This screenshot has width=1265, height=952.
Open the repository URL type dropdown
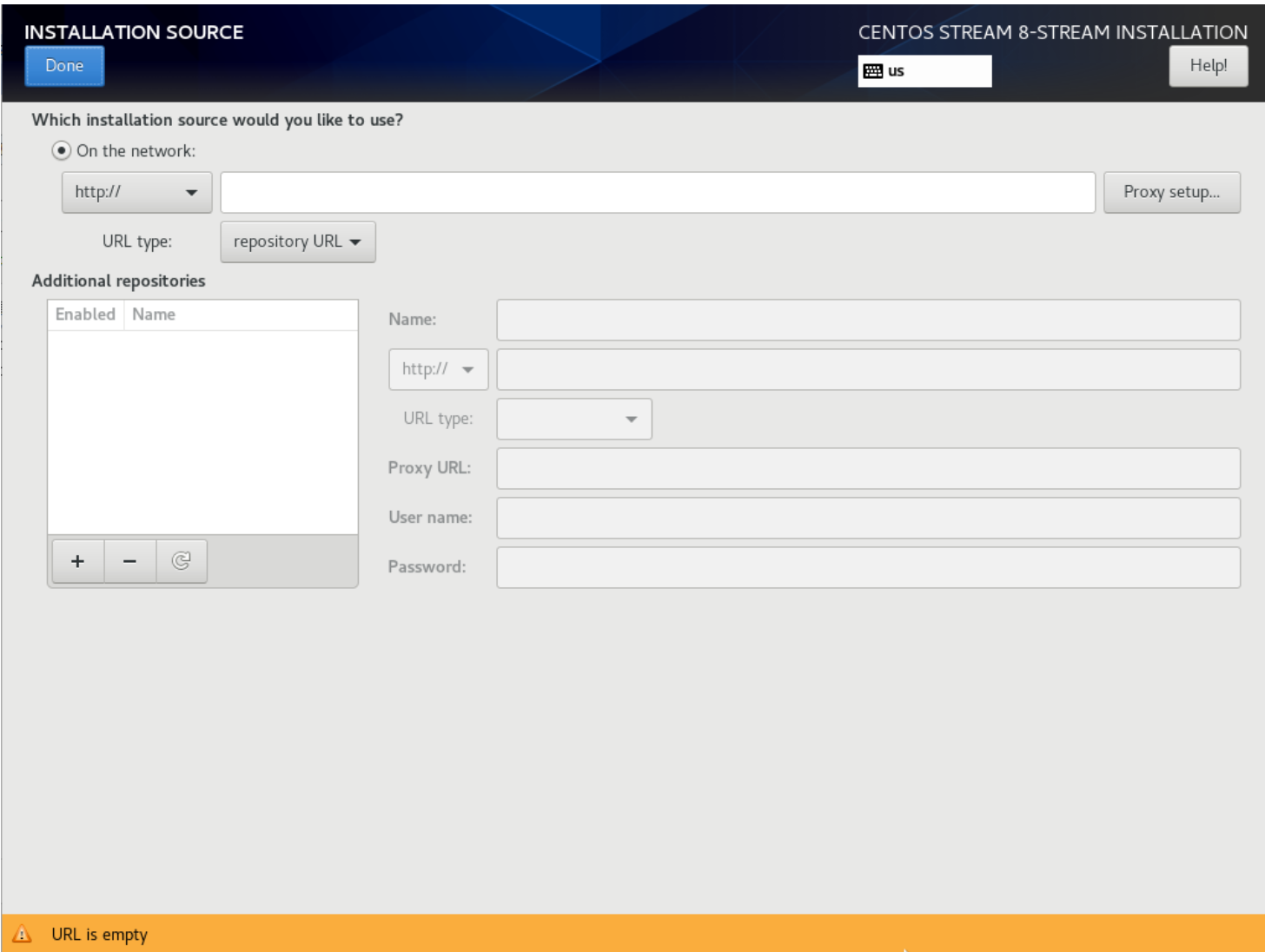click(x=298, y=241)
